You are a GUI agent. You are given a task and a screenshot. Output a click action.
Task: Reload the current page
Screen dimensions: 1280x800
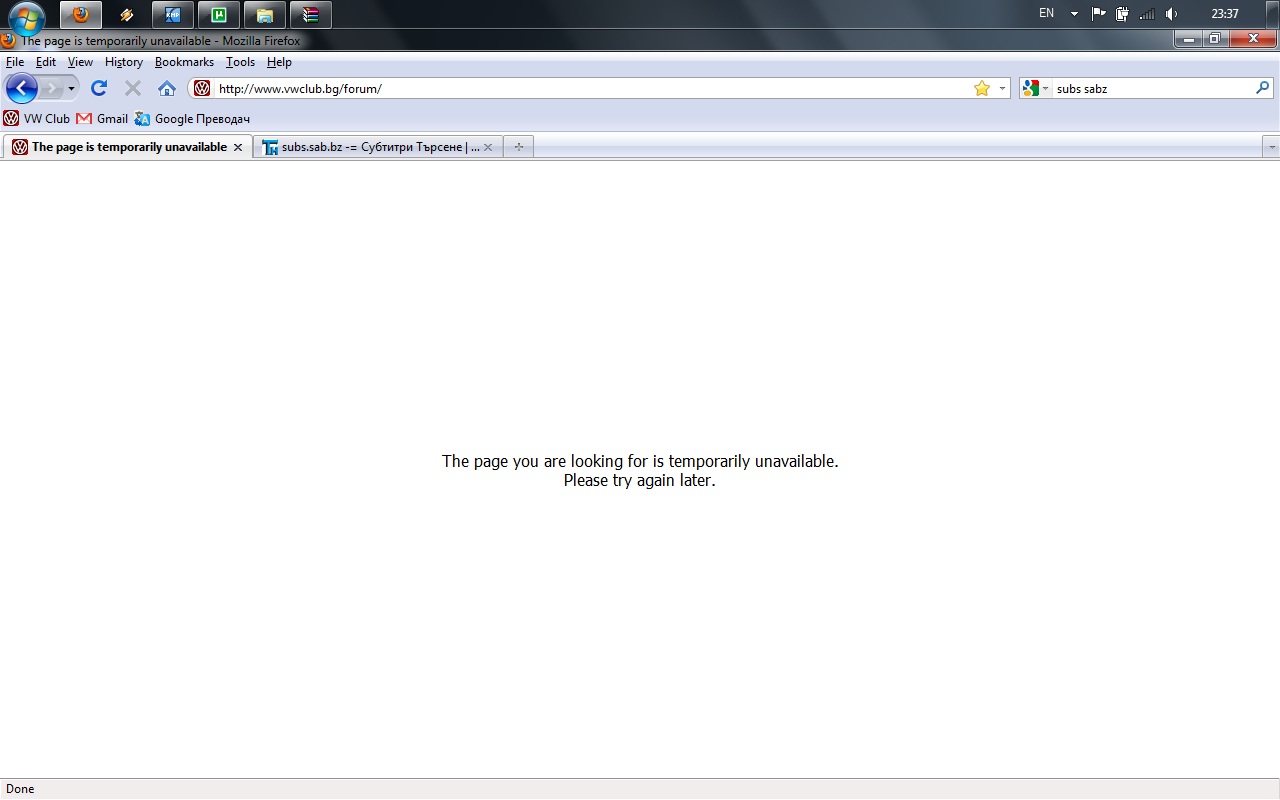click(x=99, y=88)
